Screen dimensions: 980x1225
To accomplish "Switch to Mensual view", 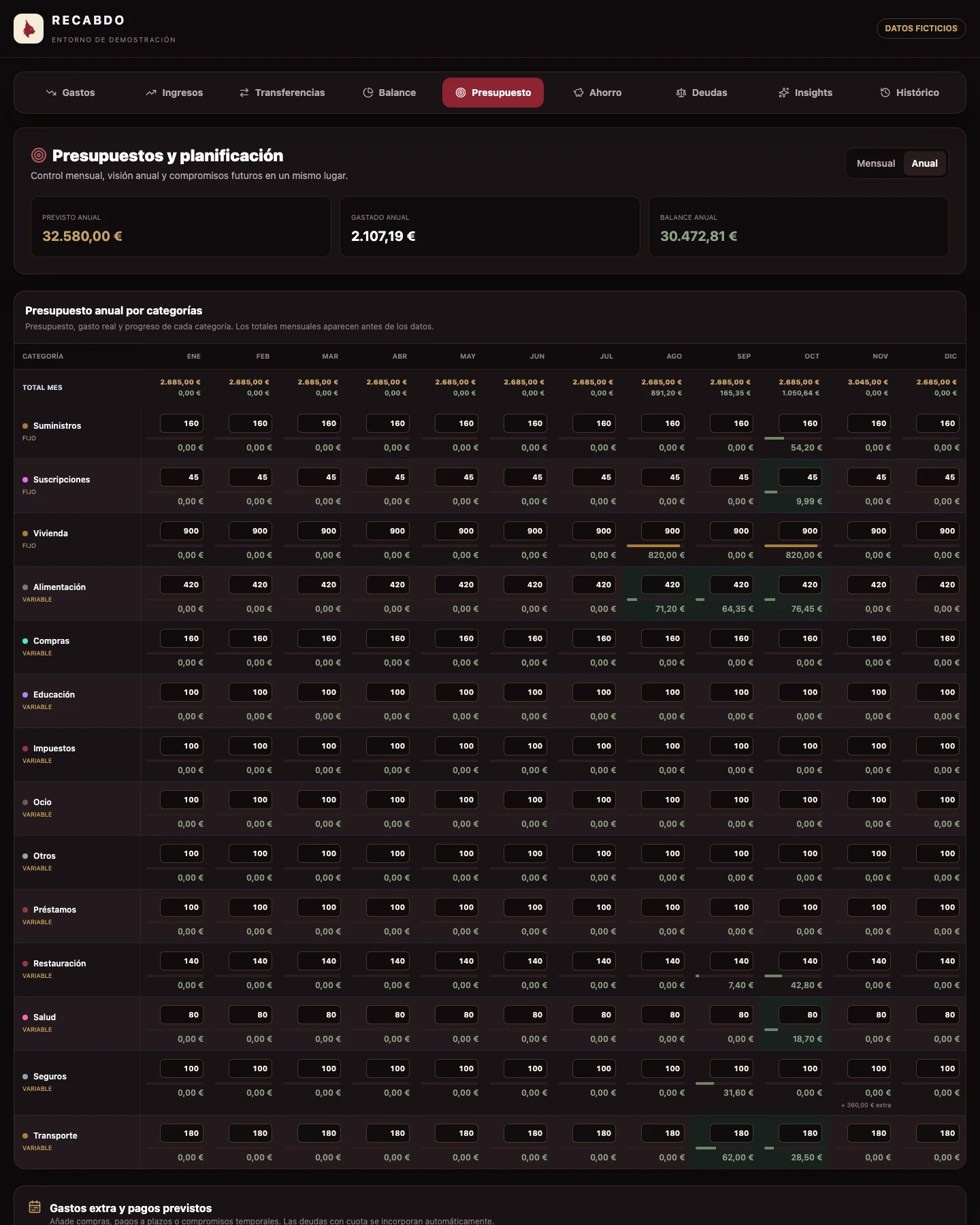I will point(876,163).
